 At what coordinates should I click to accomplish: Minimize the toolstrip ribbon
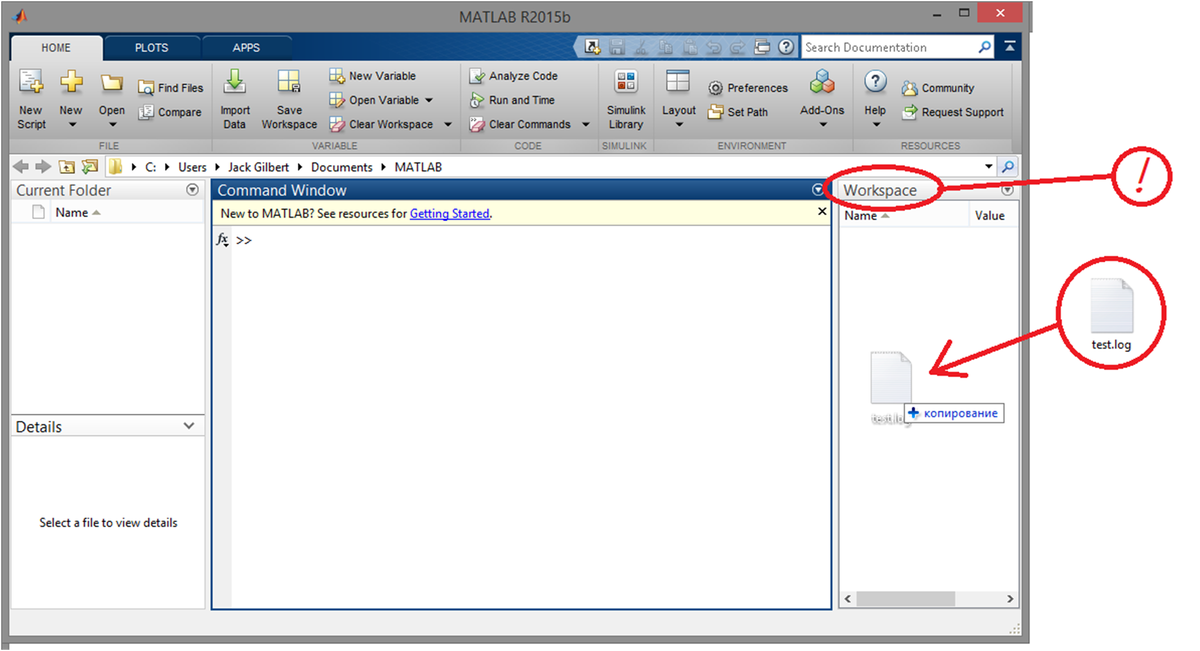pos(1010,47)
